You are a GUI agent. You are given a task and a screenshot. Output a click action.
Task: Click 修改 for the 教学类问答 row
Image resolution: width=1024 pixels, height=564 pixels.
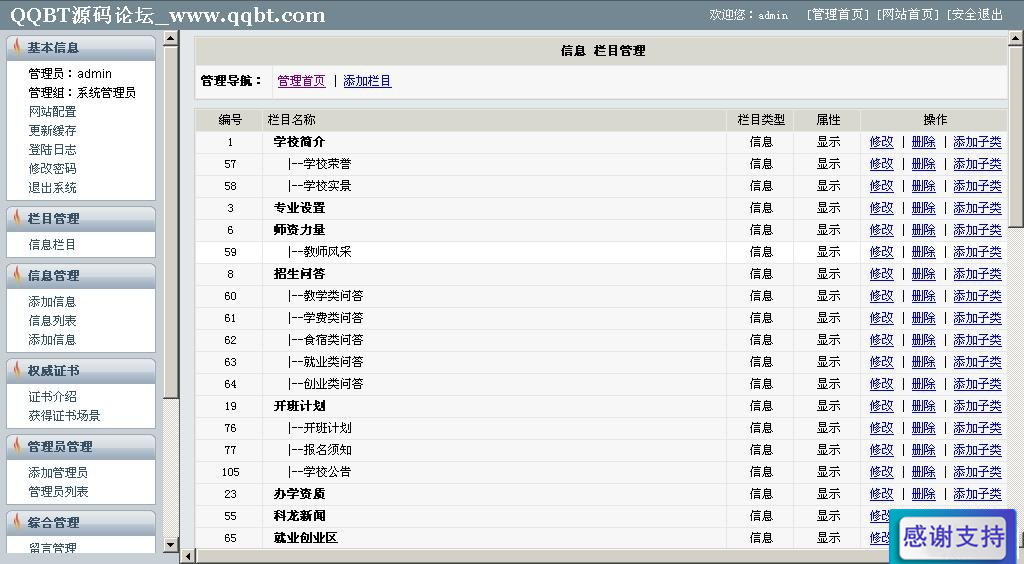tap(882, 296)
